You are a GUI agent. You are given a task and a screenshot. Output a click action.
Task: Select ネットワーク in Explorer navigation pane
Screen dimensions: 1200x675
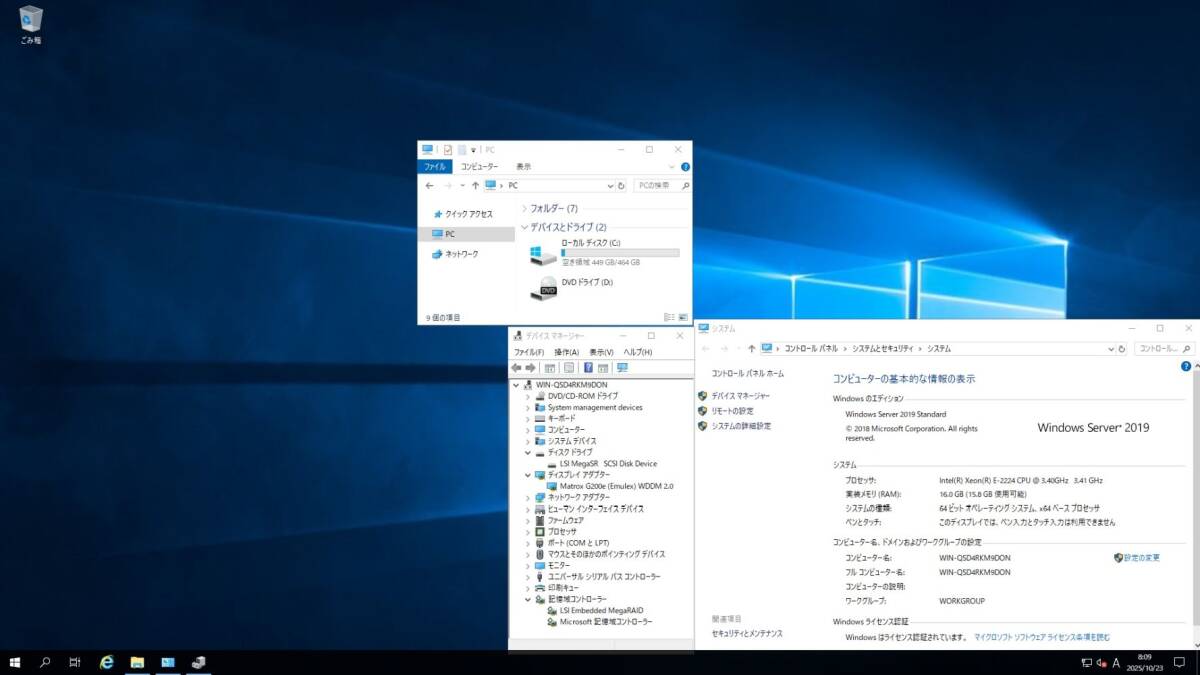tap(461, 254)
